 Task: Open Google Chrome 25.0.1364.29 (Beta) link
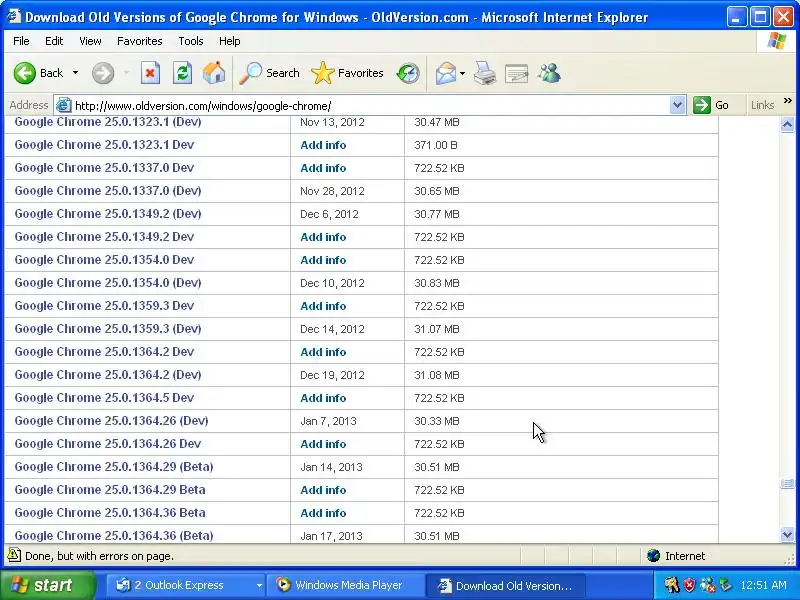pyautogui.click(x=114, y=466)
